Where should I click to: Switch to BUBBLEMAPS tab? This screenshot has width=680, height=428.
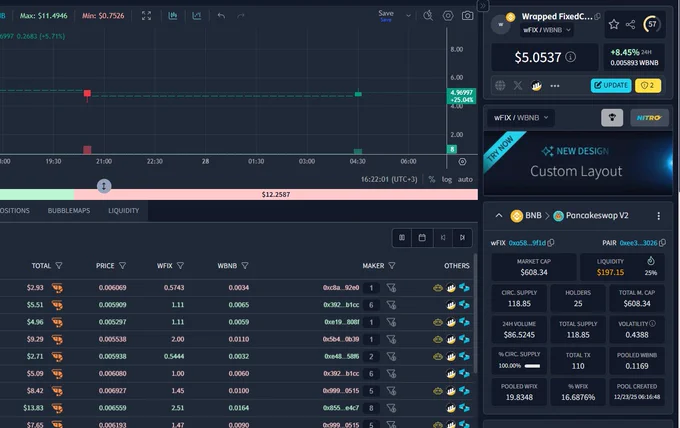point(69,211)
